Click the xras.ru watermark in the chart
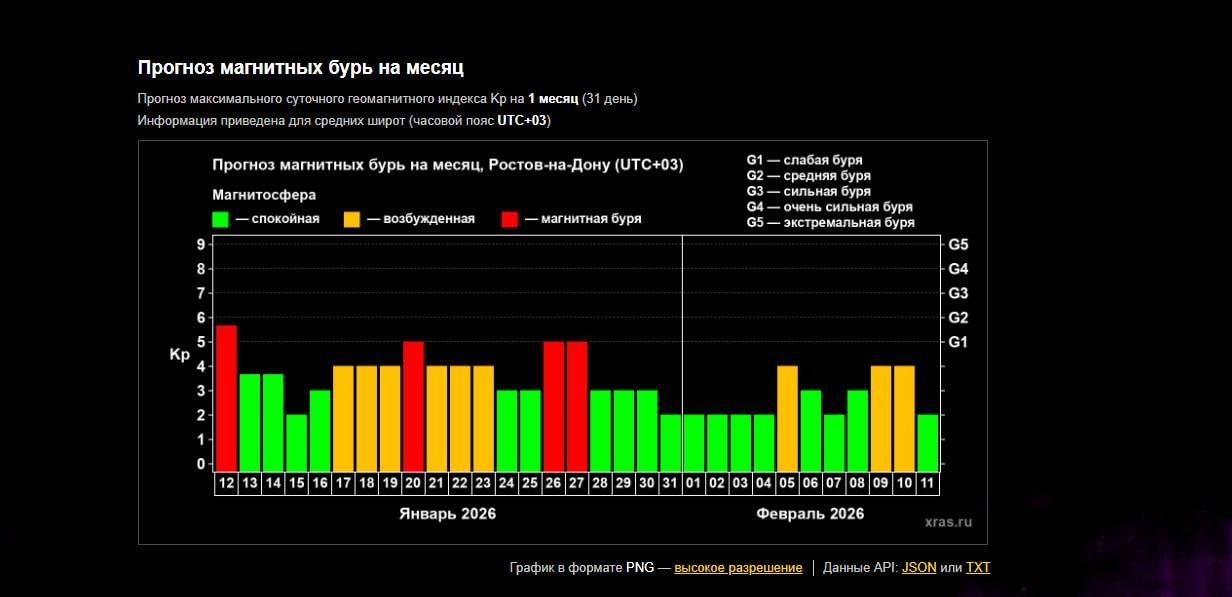The height and width of the screenshot is (597, 1232). coord(948,522)
